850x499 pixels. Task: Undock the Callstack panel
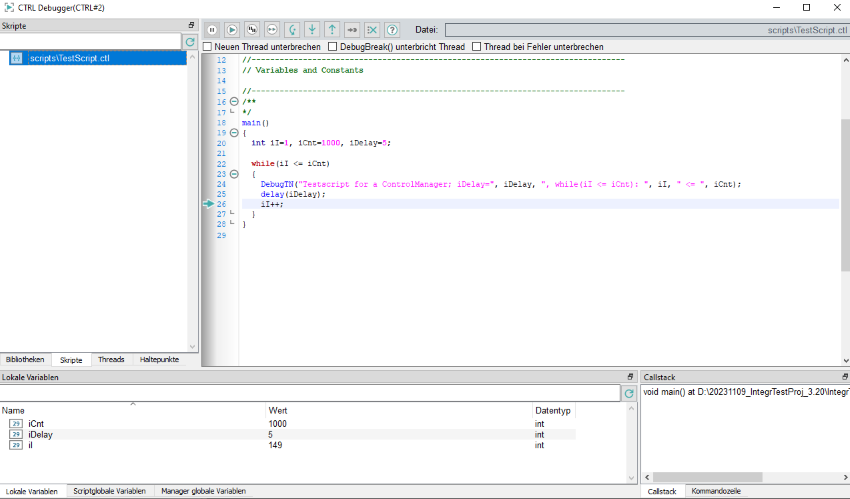pos(844,377)
